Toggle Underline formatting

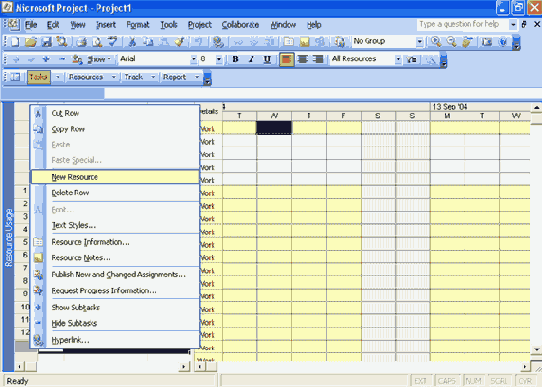pos(267,59)
